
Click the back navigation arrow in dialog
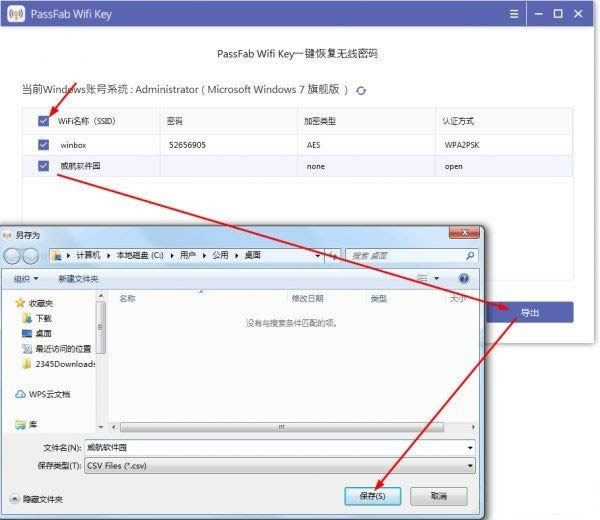[x=12, y=256]
